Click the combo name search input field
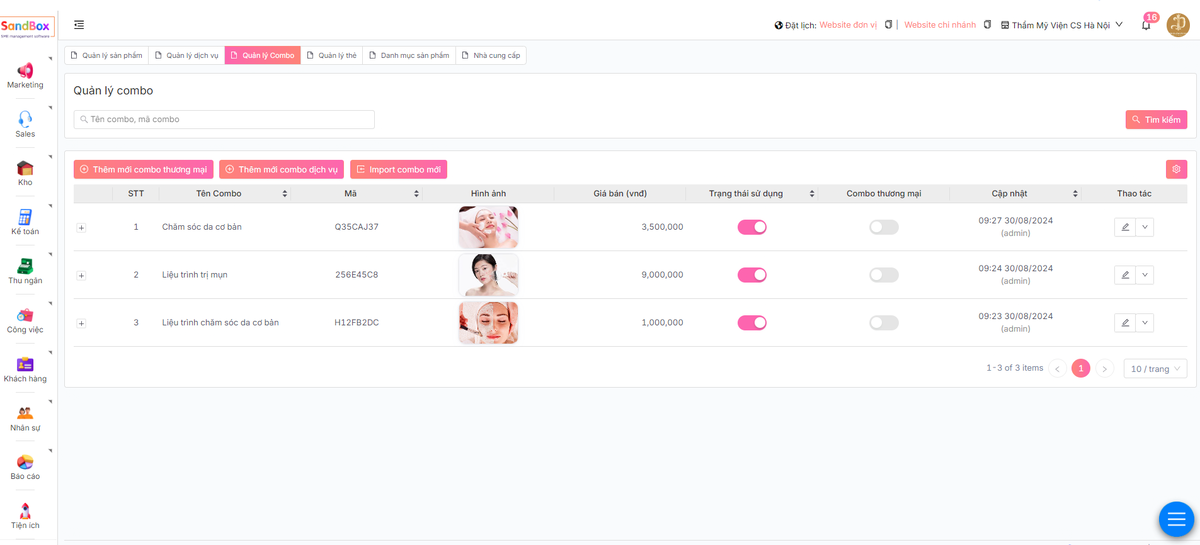The width and height of the screenshot is (1200, 545). pos(224,120)
